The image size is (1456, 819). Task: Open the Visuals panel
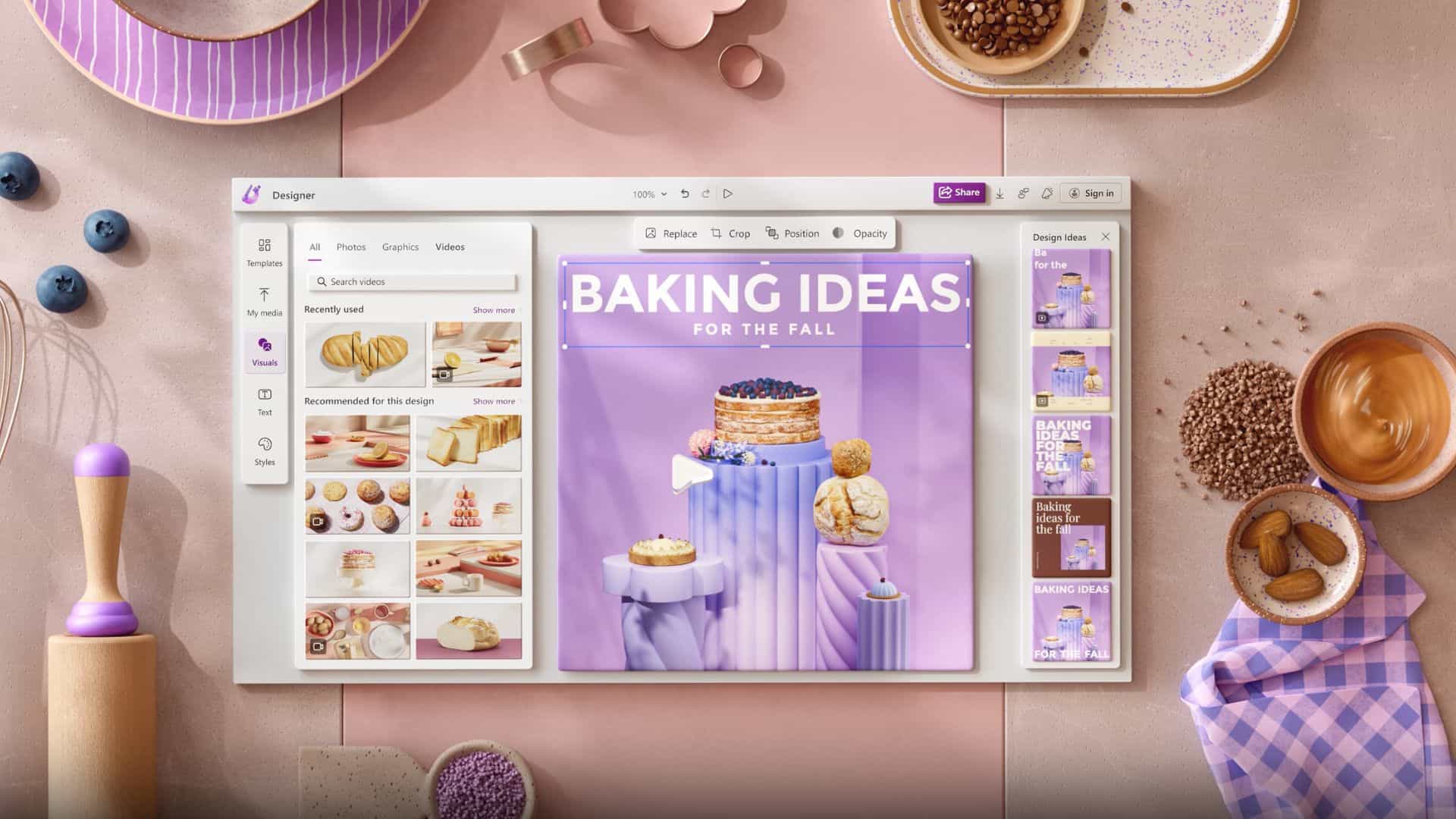pyautogui.click(x=264, y=351)
